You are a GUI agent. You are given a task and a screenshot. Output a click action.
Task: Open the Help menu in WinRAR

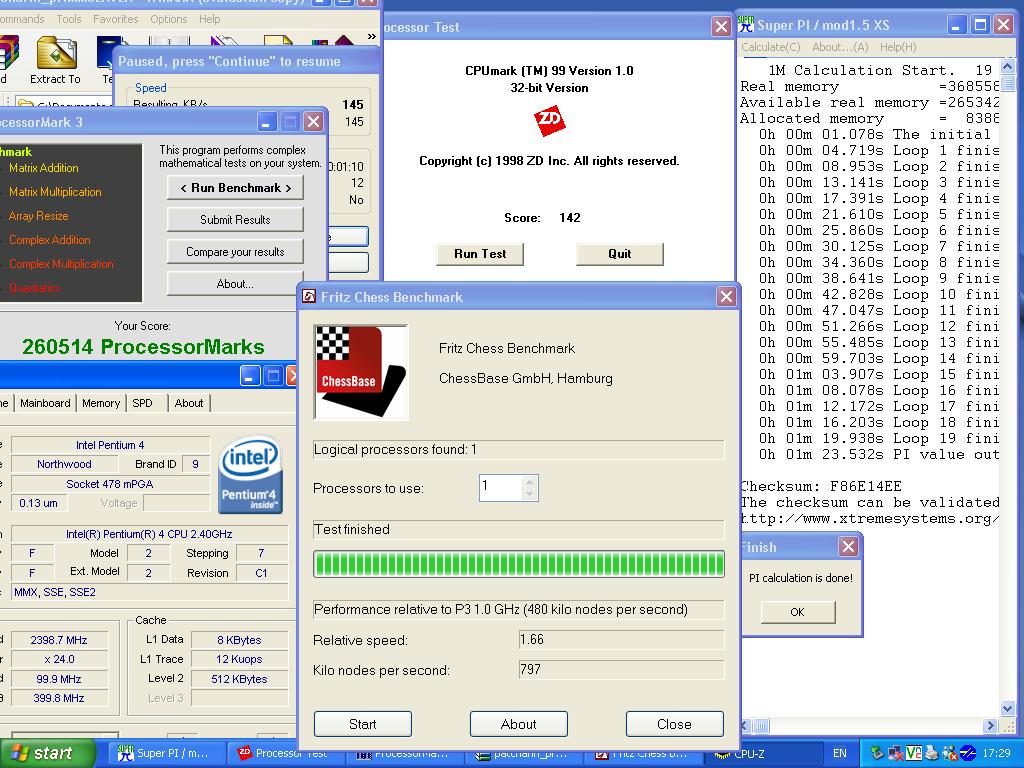[210, 19]
